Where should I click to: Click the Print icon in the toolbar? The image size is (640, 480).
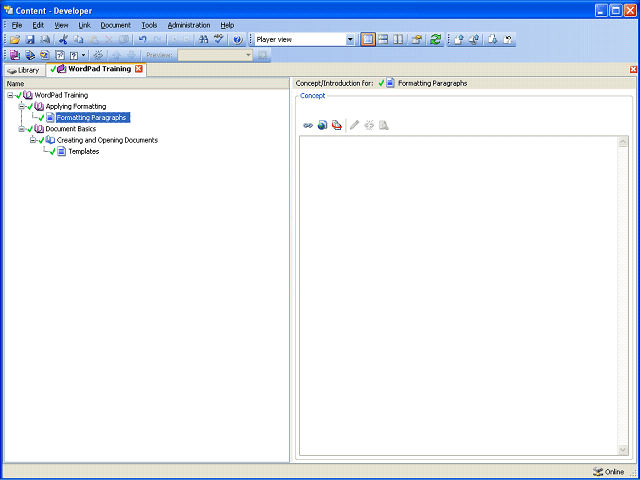coord(45,40)
